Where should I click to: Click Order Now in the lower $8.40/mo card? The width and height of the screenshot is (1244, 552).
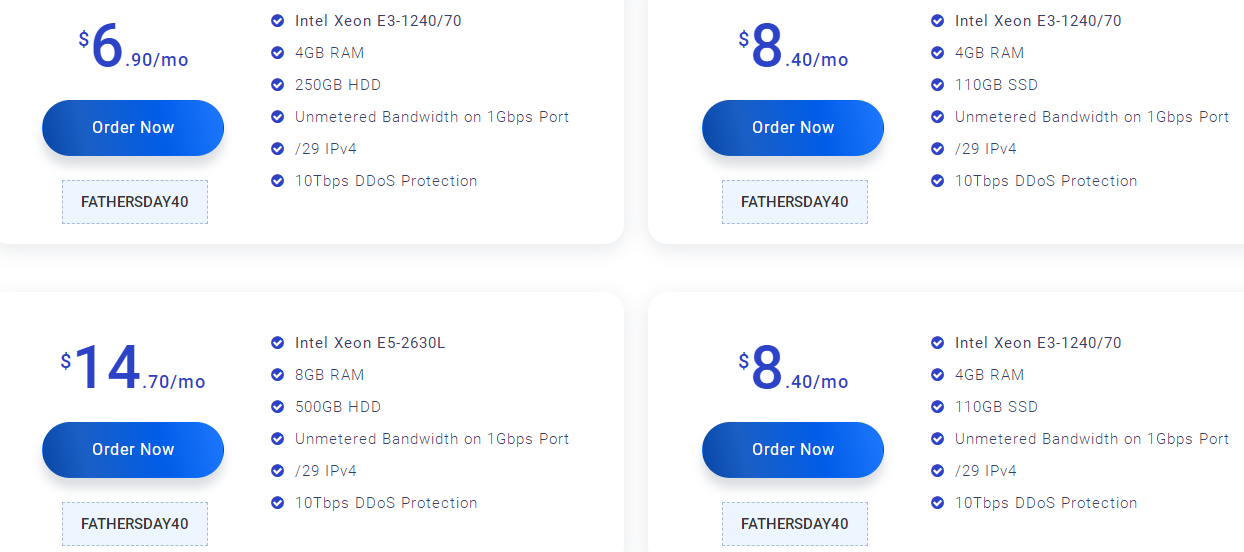[793, 450]
